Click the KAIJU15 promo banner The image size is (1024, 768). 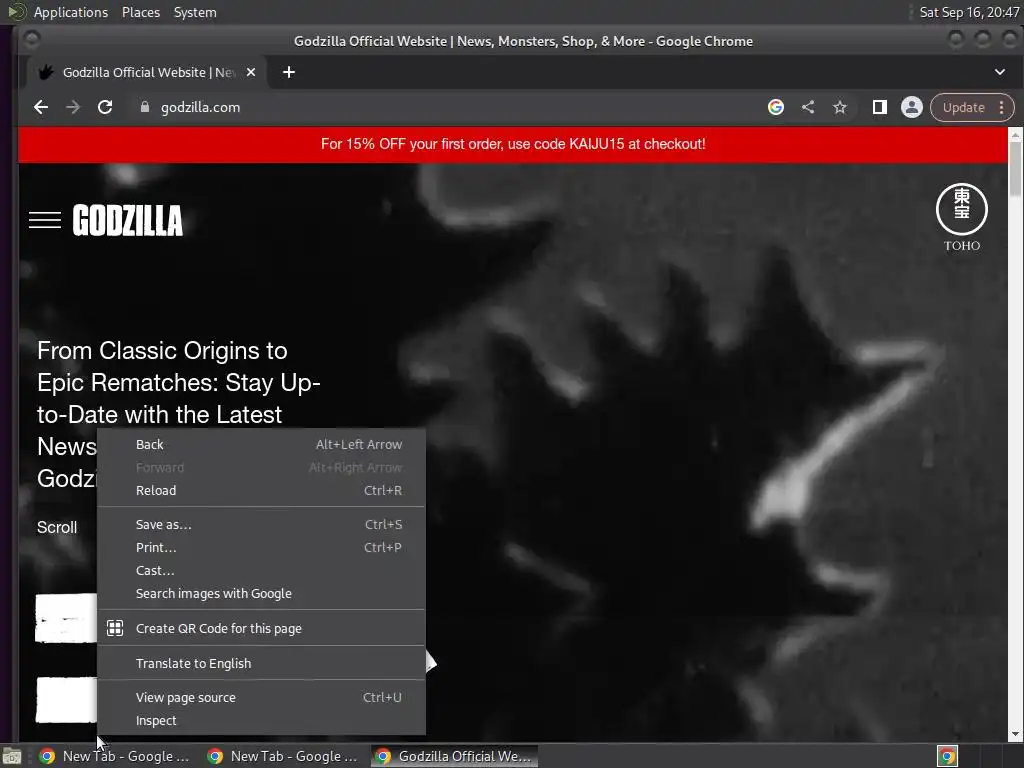click(x=513, y=144)
